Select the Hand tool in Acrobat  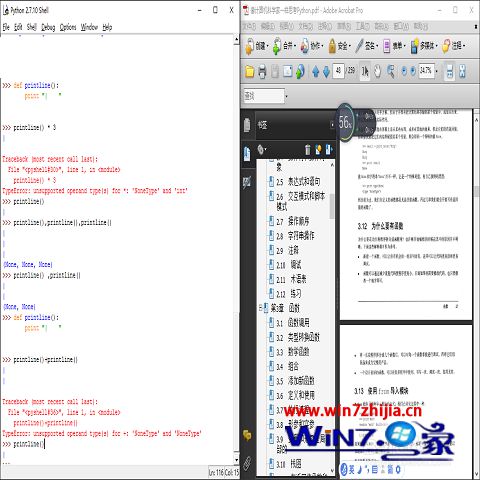point(377,71)
